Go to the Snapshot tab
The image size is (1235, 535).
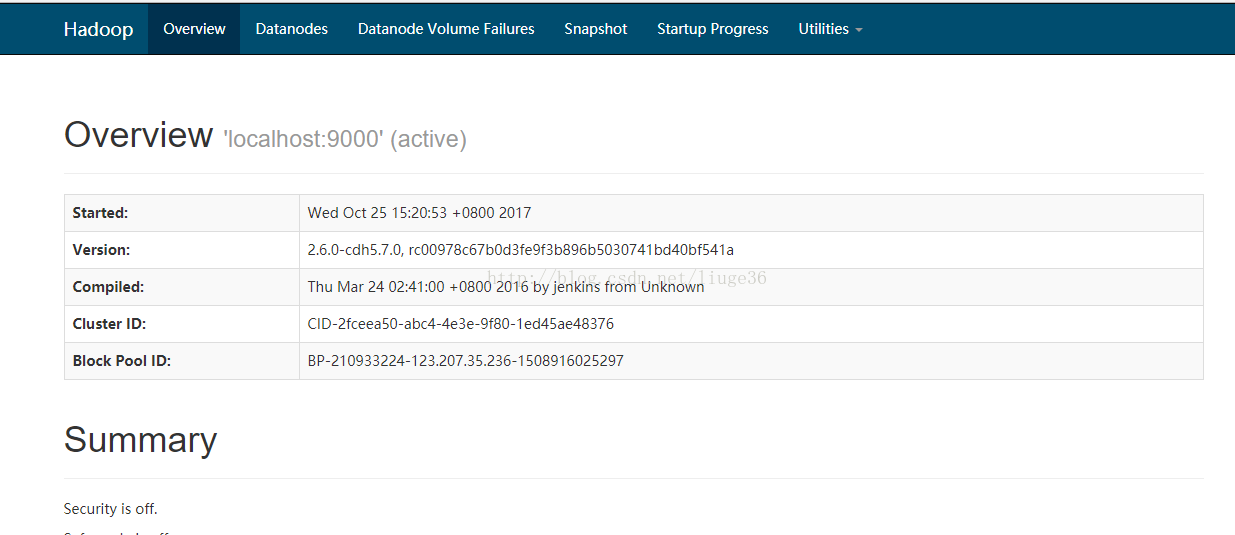coord(595,29)
